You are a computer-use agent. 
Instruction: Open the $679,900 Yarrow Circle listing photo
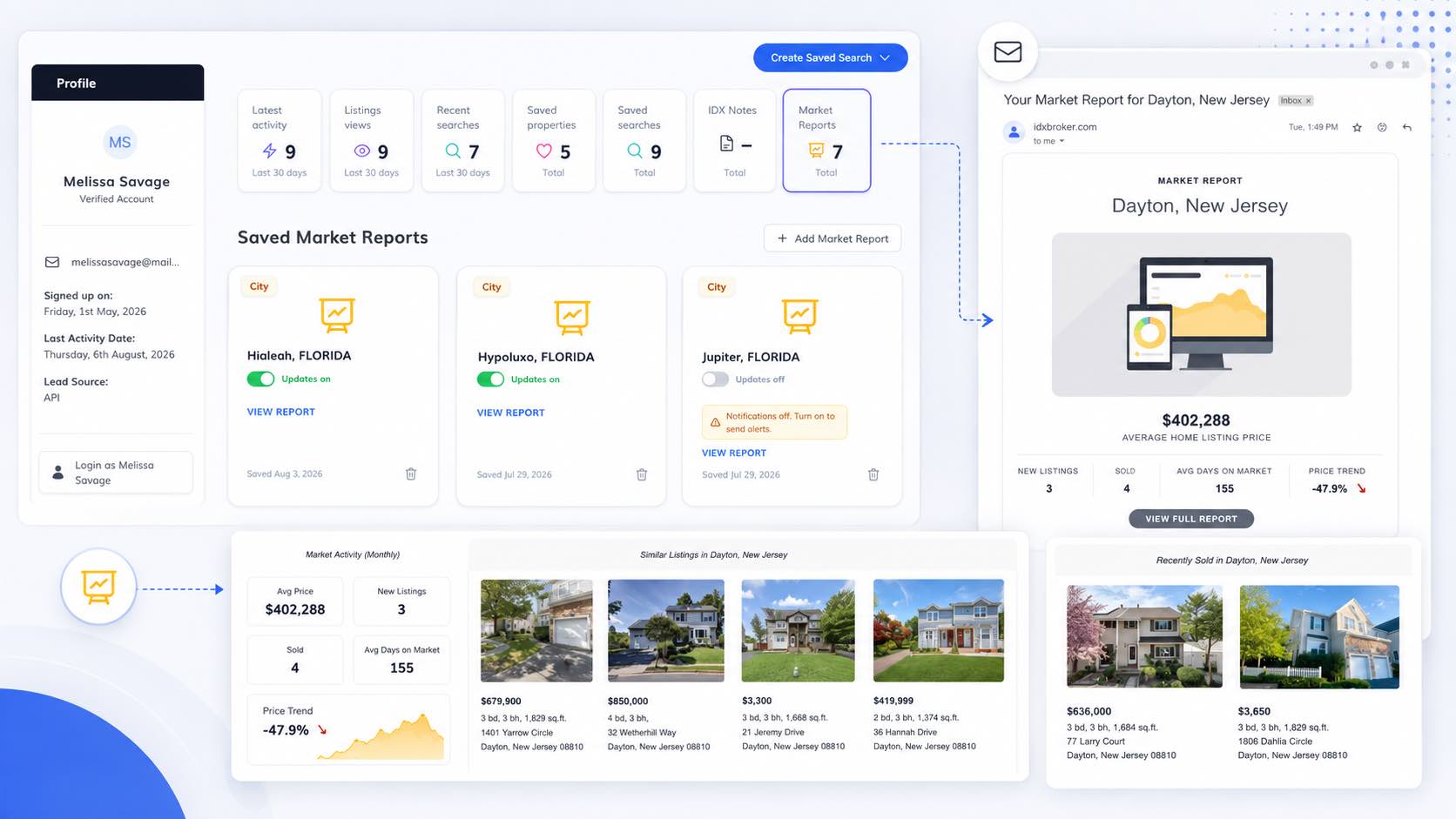536,631
